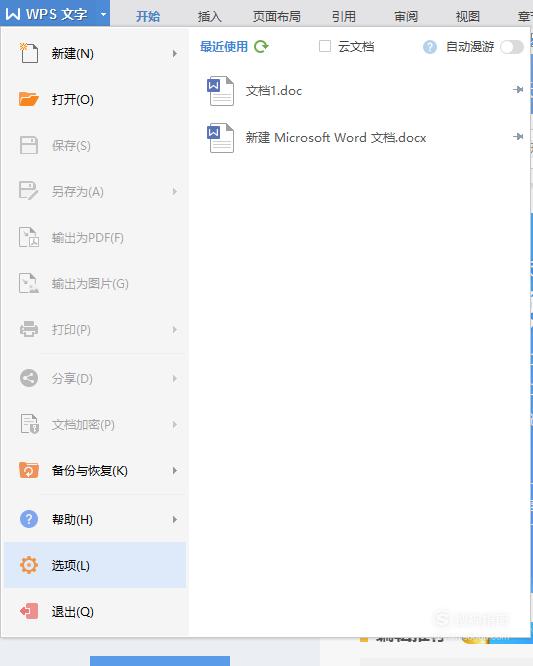This screenshot has height=666, width=533.
Task: Expand the 新建(N) submenu arrow
Action: tap(175, 54)
